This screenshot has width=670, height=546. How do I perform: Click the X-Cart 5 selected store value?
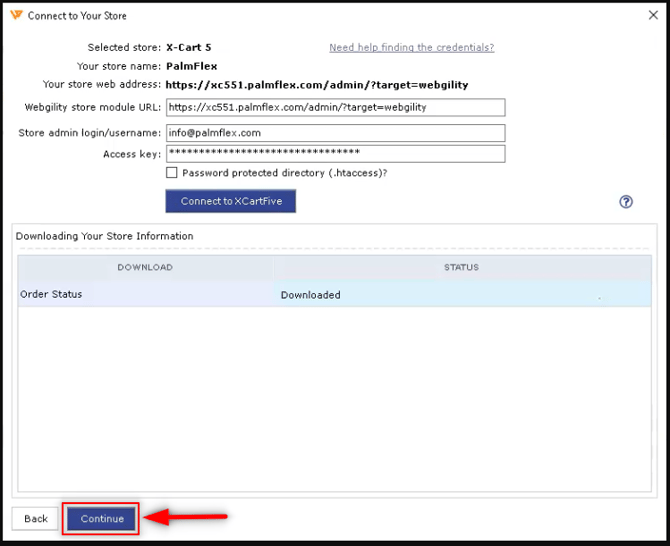pyautogui.click(x=188, y=48)
